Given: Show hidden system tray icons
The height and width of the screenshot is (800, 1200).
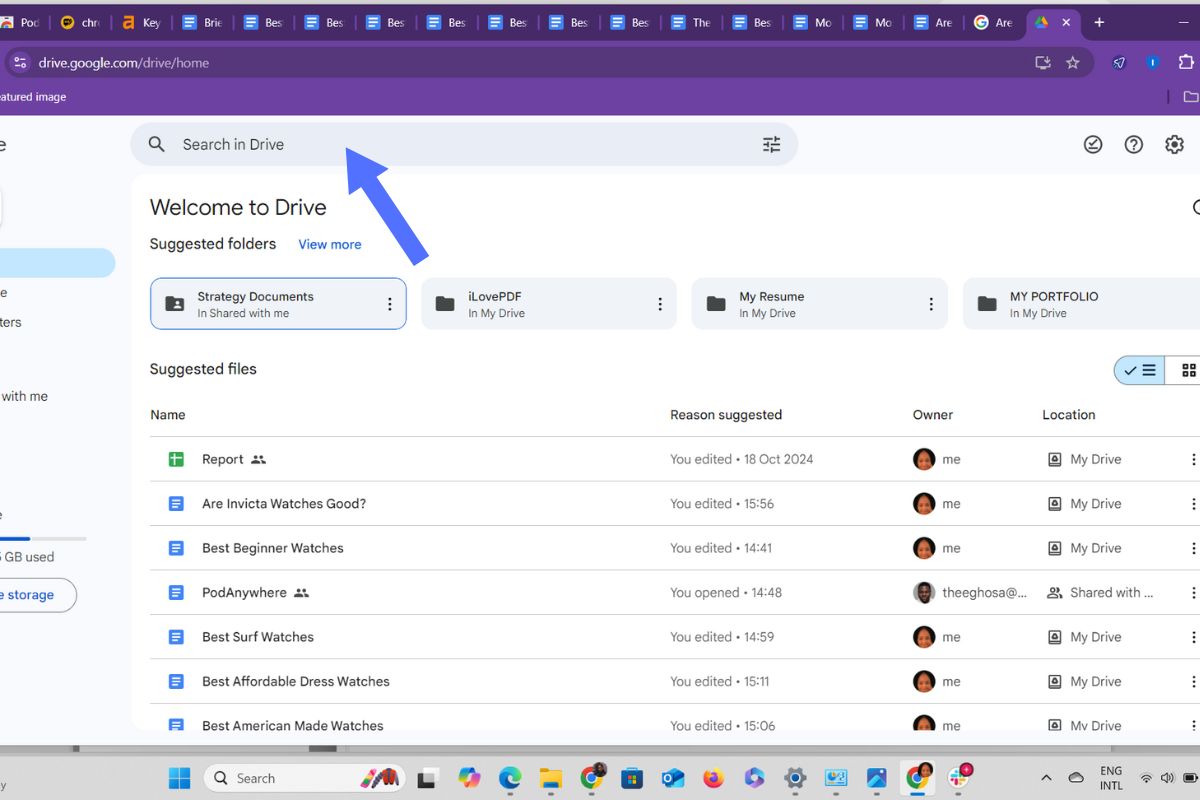Looking at the screenshot, I should click(x=1046, y=778).
